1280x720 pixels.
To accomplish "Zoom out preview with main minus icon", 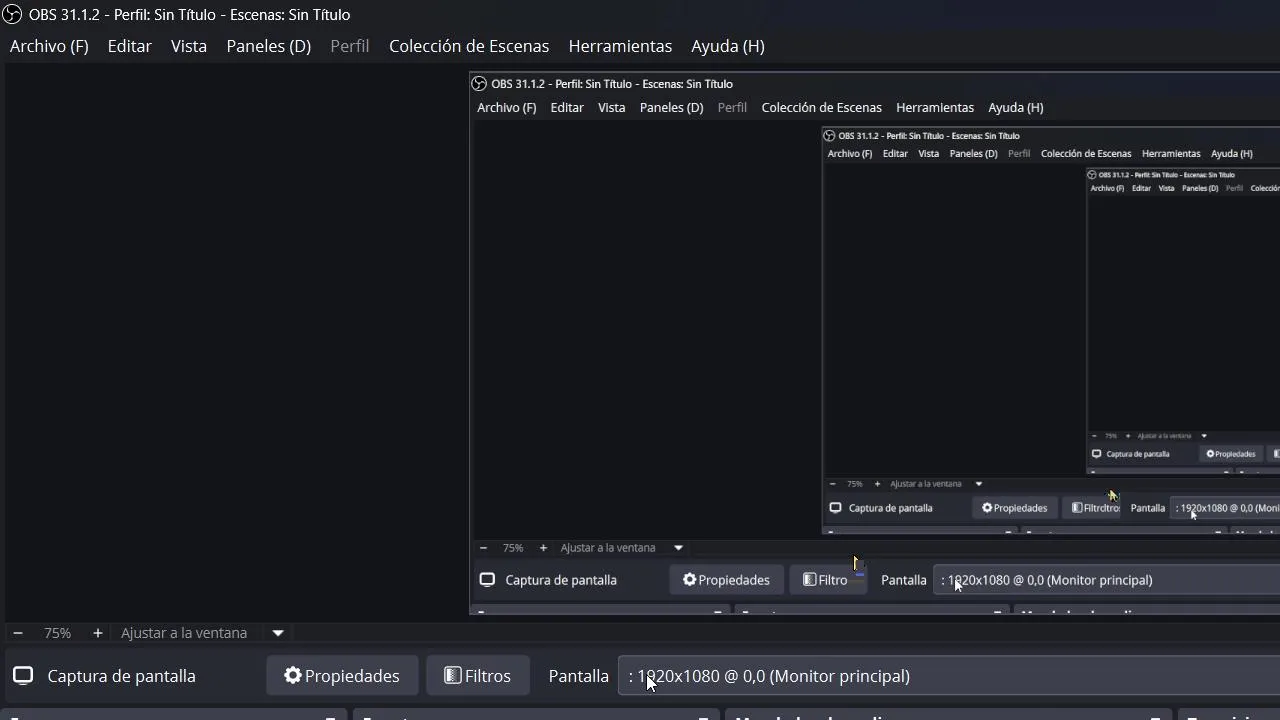I will click(x=18, y=633).
